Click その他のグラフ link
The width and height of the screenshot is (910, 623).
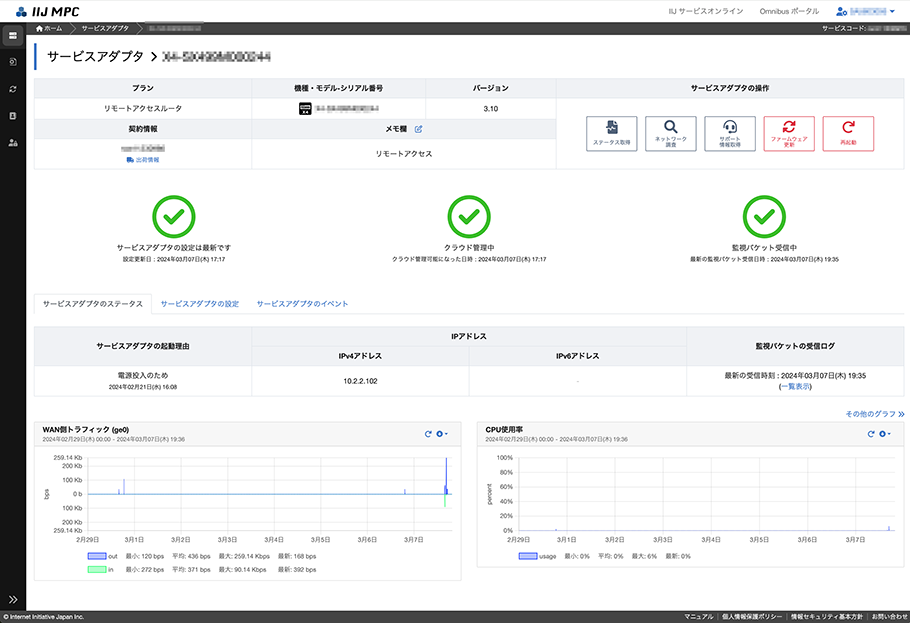click(874, 413)
